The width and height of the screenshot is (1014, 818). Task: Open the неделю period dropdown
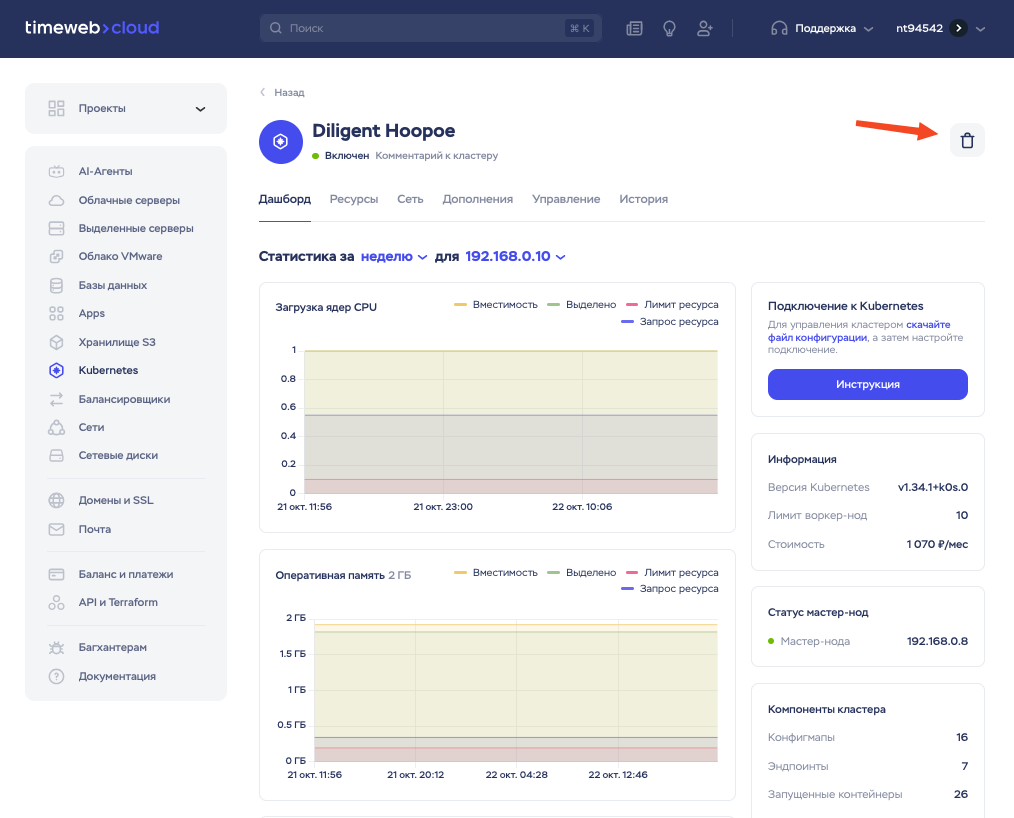tap(394, 257)
